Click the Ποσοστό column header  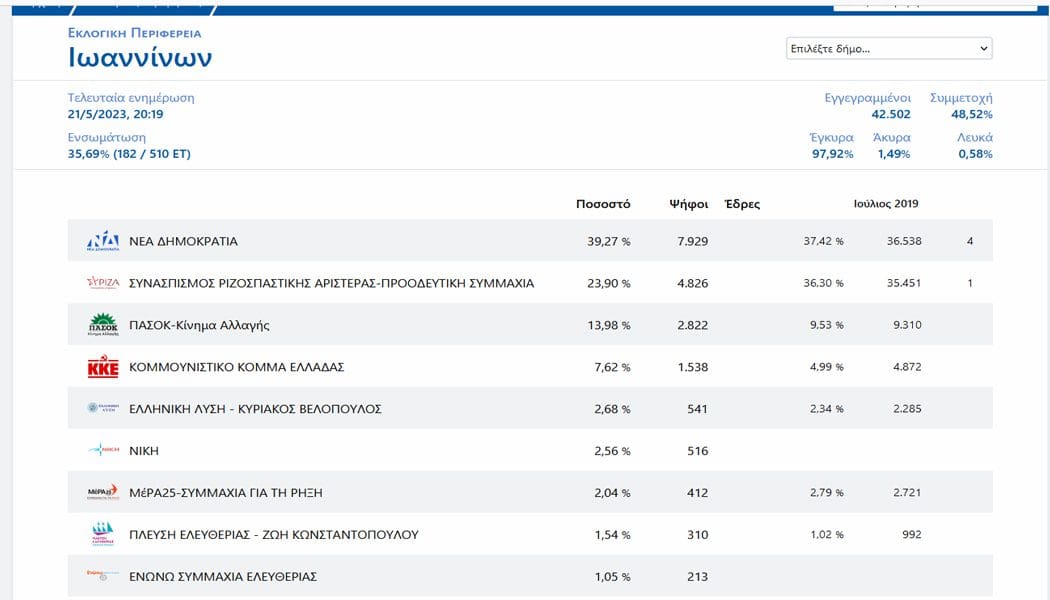pos(603,204)
